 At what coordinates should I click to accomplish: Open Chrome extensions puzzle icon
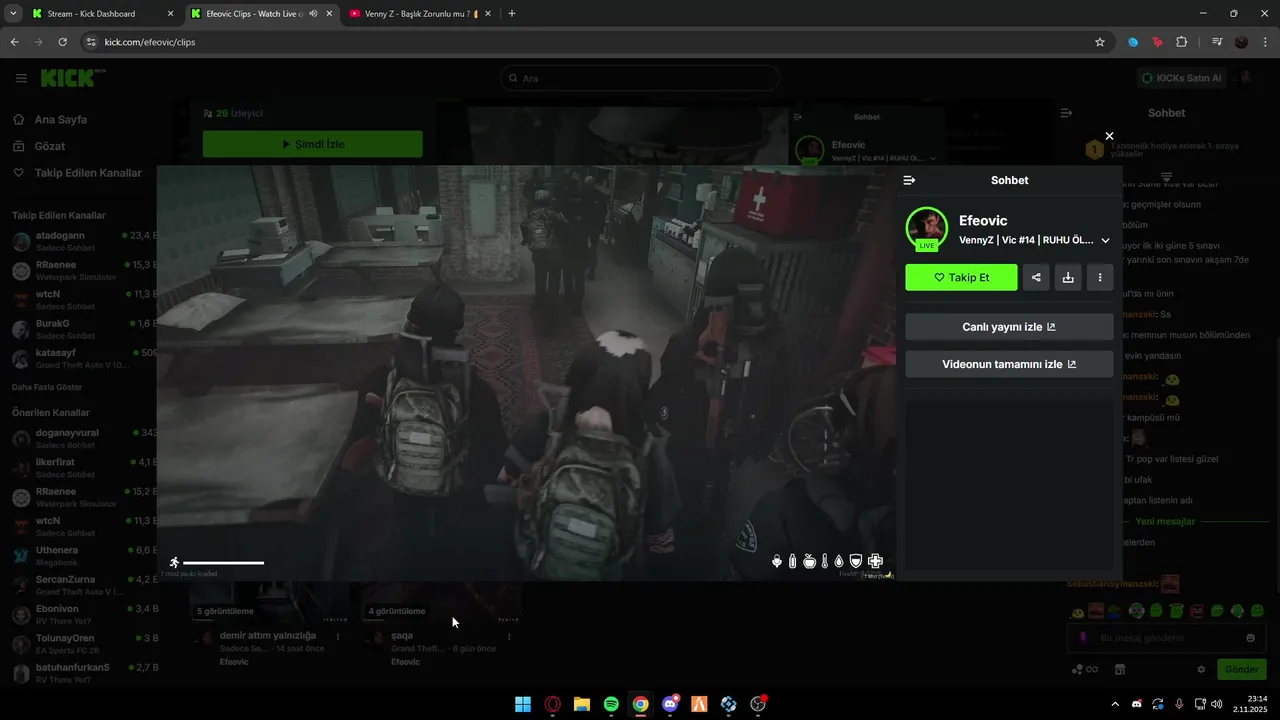click(1182, 42)
